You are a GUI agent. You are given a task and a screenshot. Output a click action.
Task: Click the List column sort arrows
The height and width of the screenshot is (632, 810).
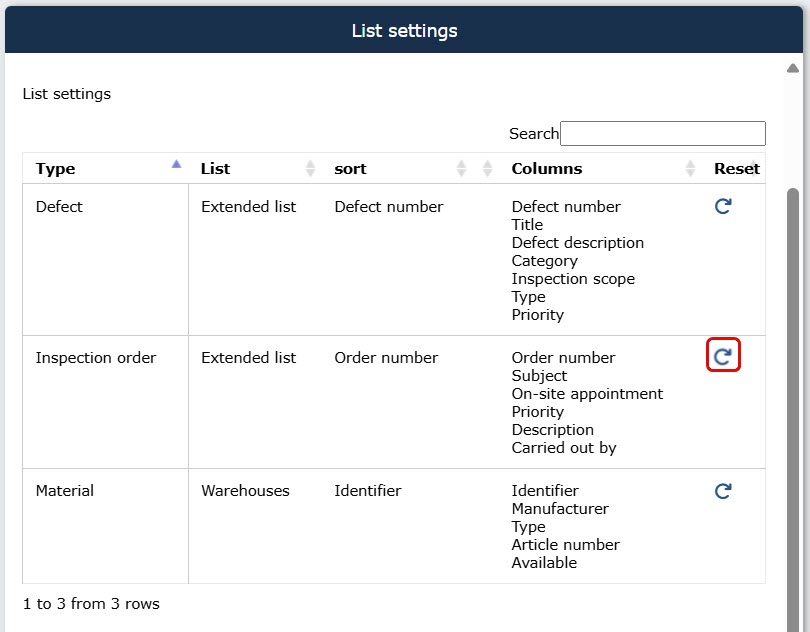coord(310,169)
